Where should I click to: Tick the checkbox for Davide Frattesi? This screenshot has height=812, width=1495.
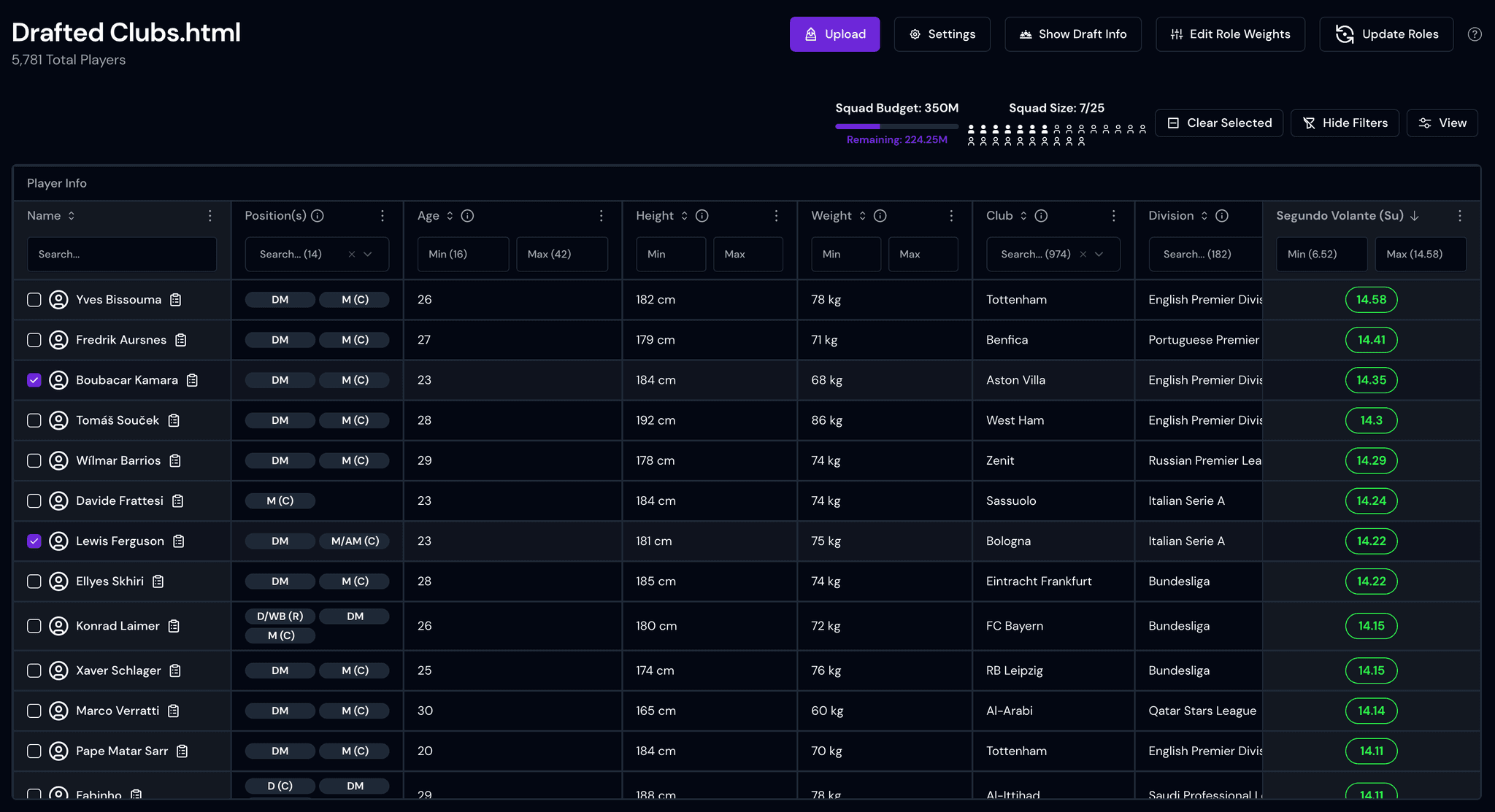(34, 501)
